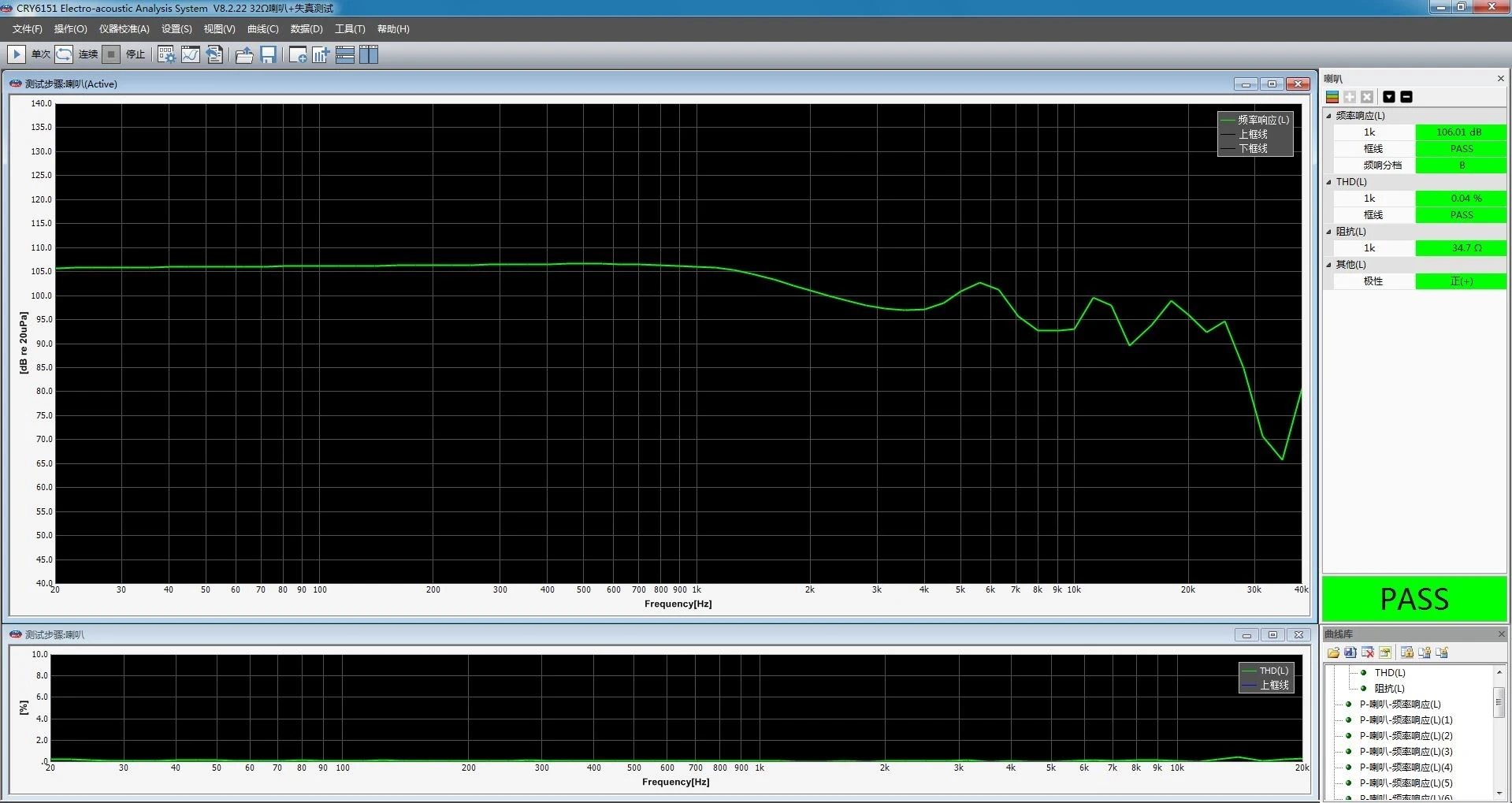Click the blue floppy save icon in toolbar

(x=269, y=54)
